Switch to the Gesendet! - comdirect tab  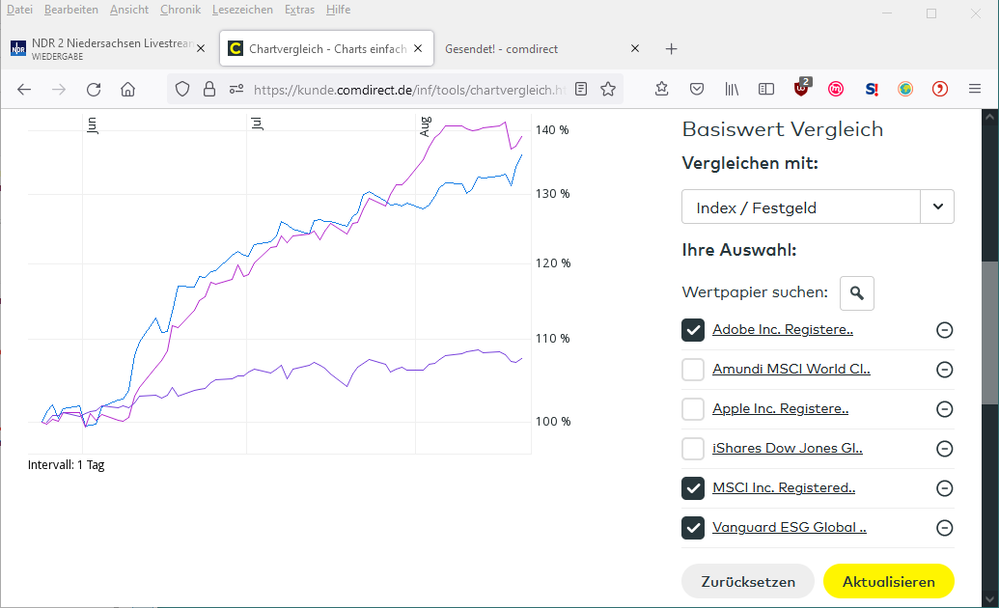tap(530, 48)
